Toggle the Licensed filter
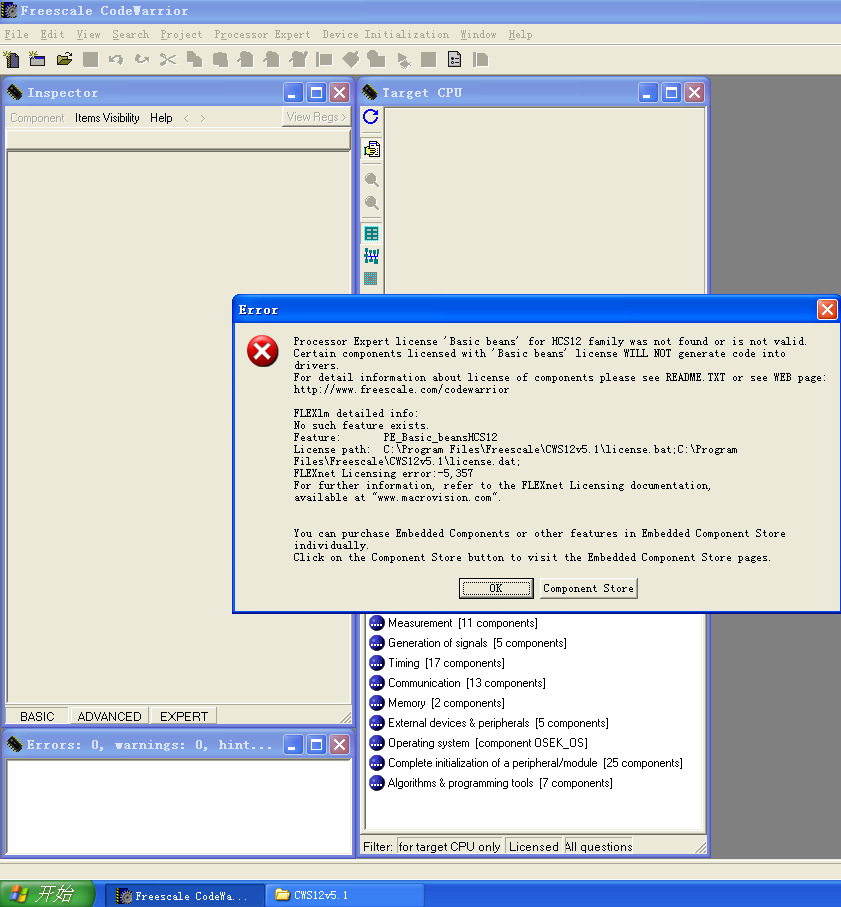841x907 pixels. [x=533, y=846]
